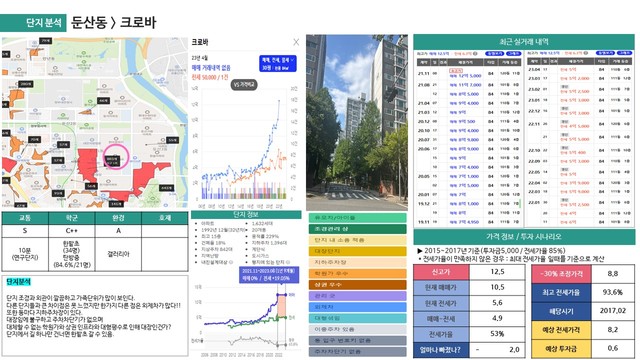Click the 단지 내 소음 적음 tag
Screen dimensions: 640x360
pyautogui.click(x=358, y=240)
